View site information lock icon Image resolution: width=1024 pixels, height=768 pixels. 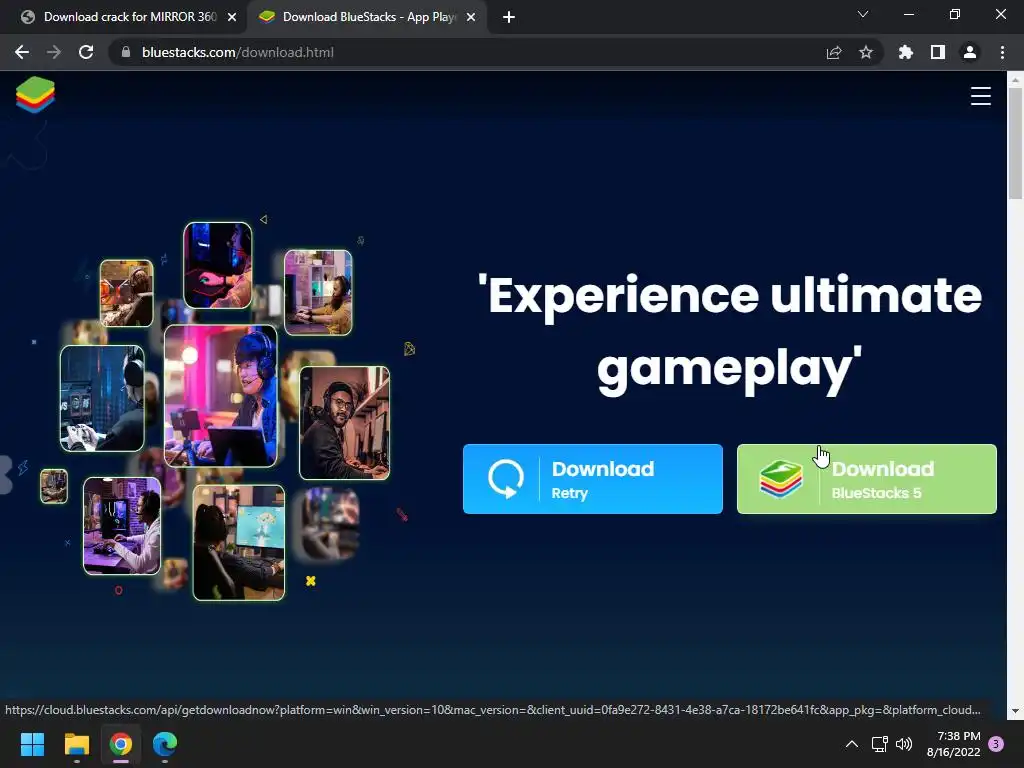click(126, 52)
